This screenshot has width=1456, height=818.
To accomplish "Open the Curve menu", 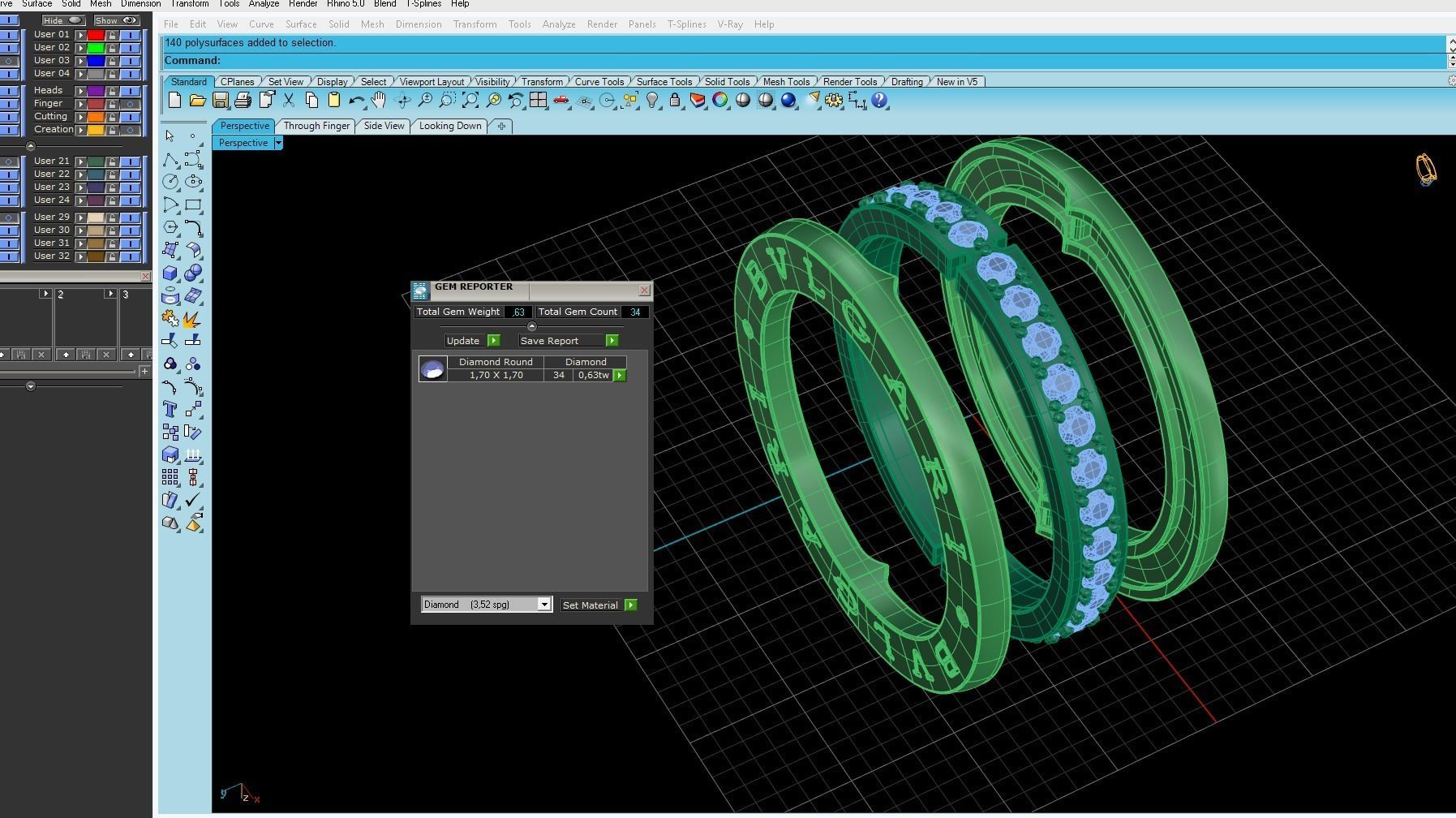I will pyautogui.click(x=261, y=24).
